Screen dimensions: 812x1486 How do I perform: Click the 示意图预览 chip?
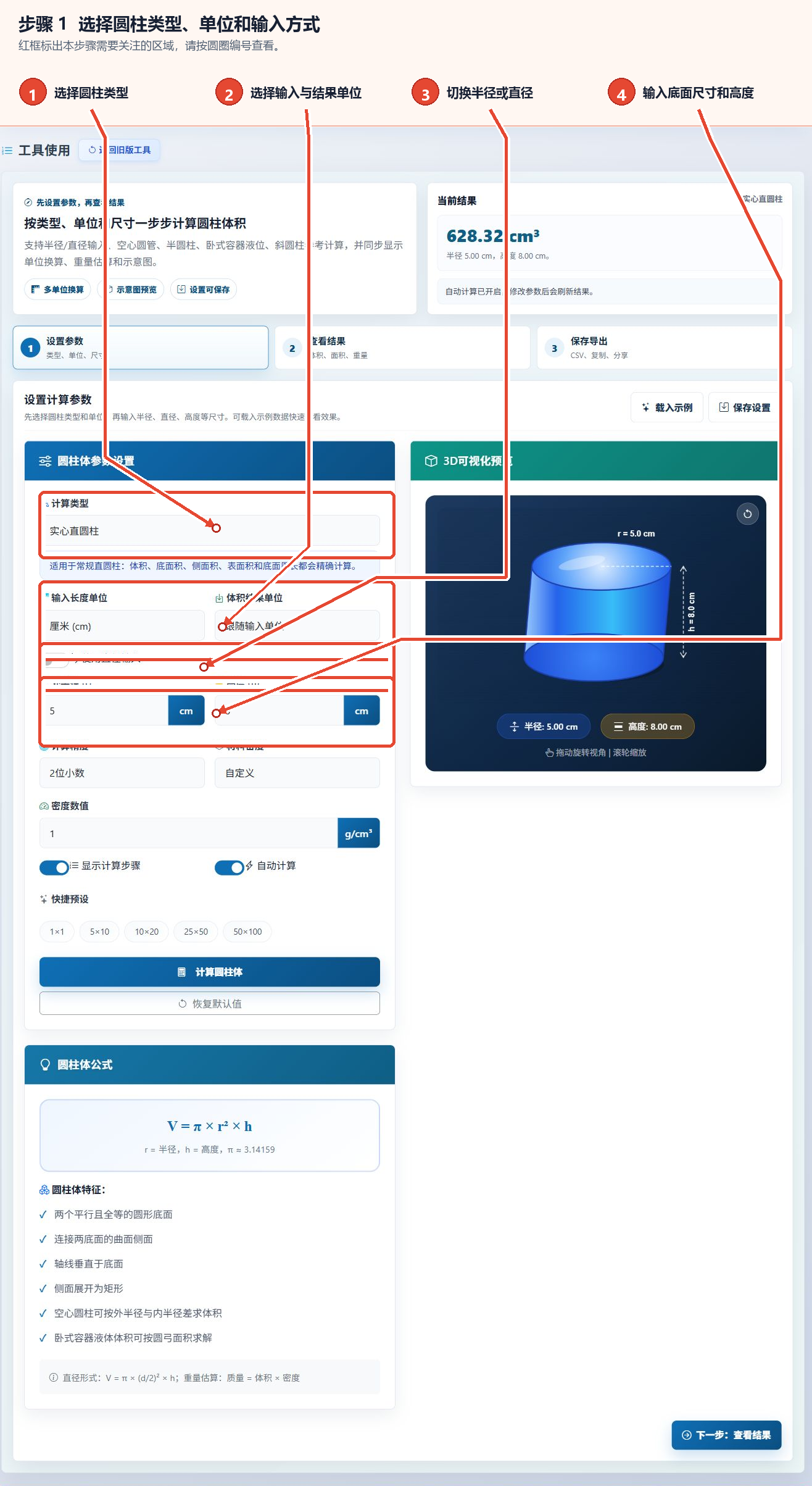tap(131, 290)
